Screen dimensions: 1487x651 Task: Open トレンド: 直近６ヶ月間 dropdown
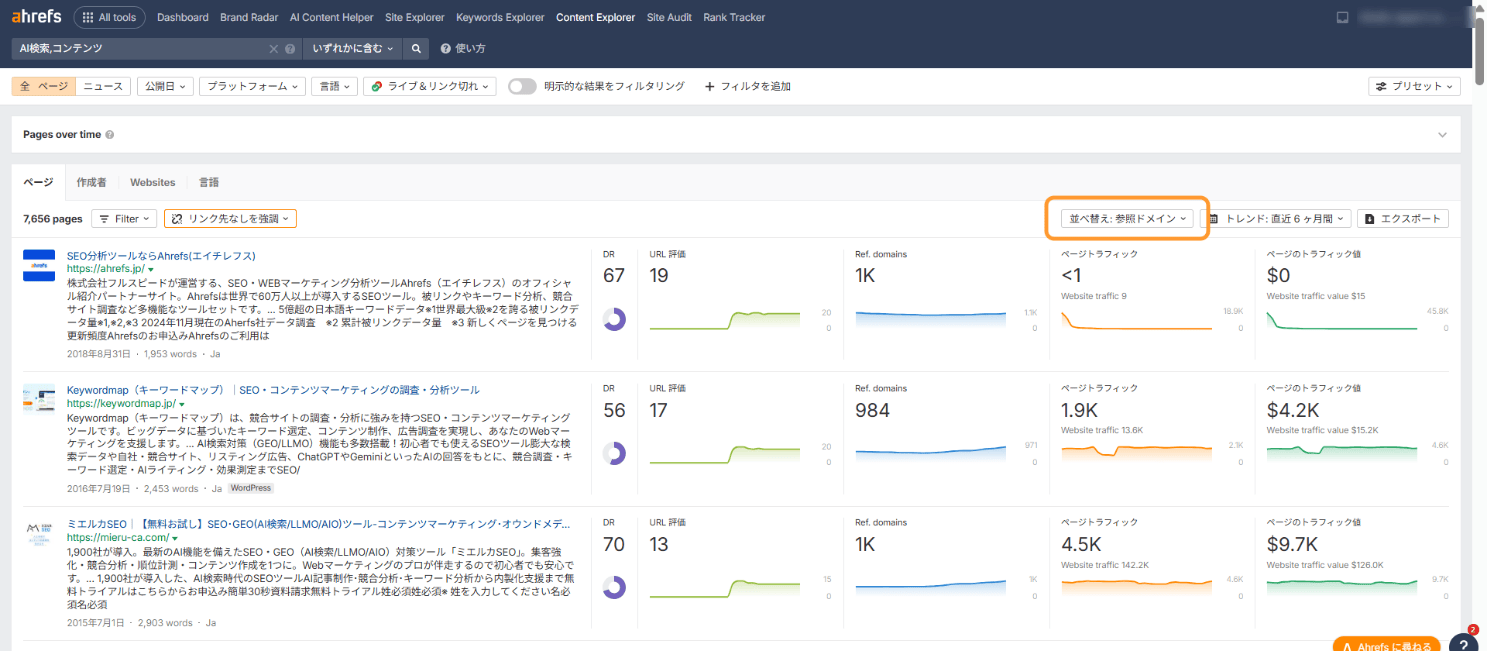coord(1276,218)
